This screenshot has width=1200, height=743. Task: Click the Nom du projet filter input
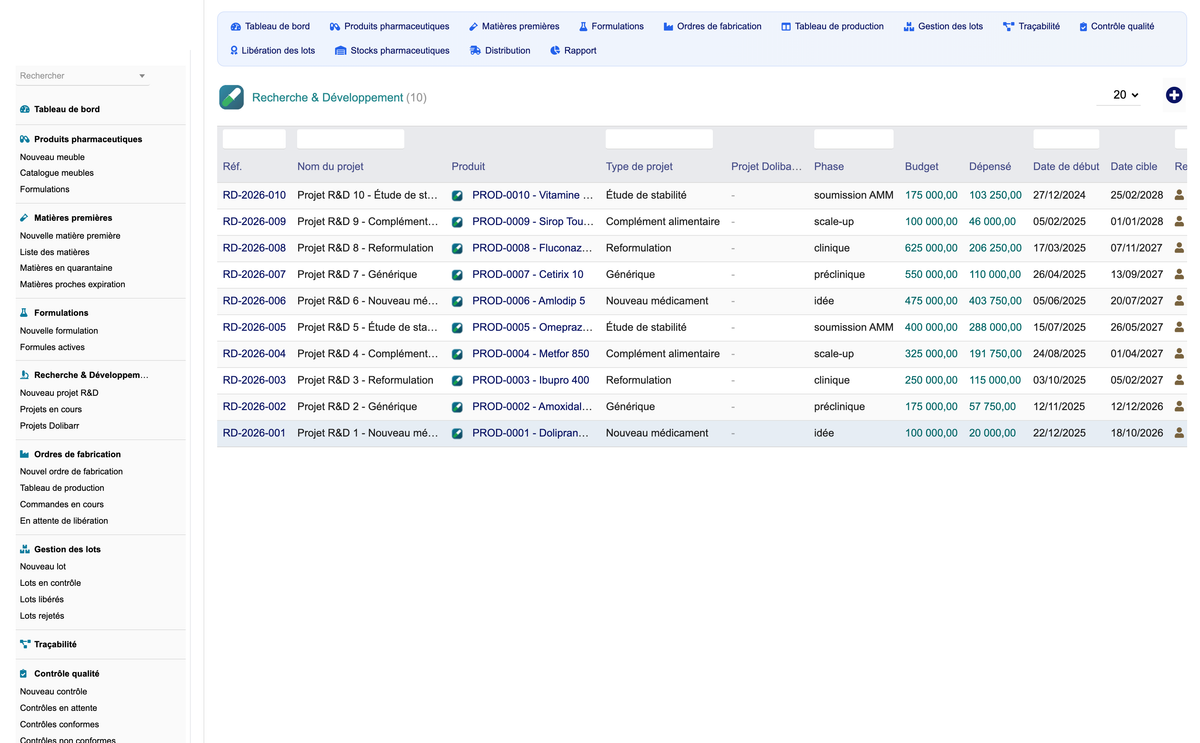coord(351,139)
